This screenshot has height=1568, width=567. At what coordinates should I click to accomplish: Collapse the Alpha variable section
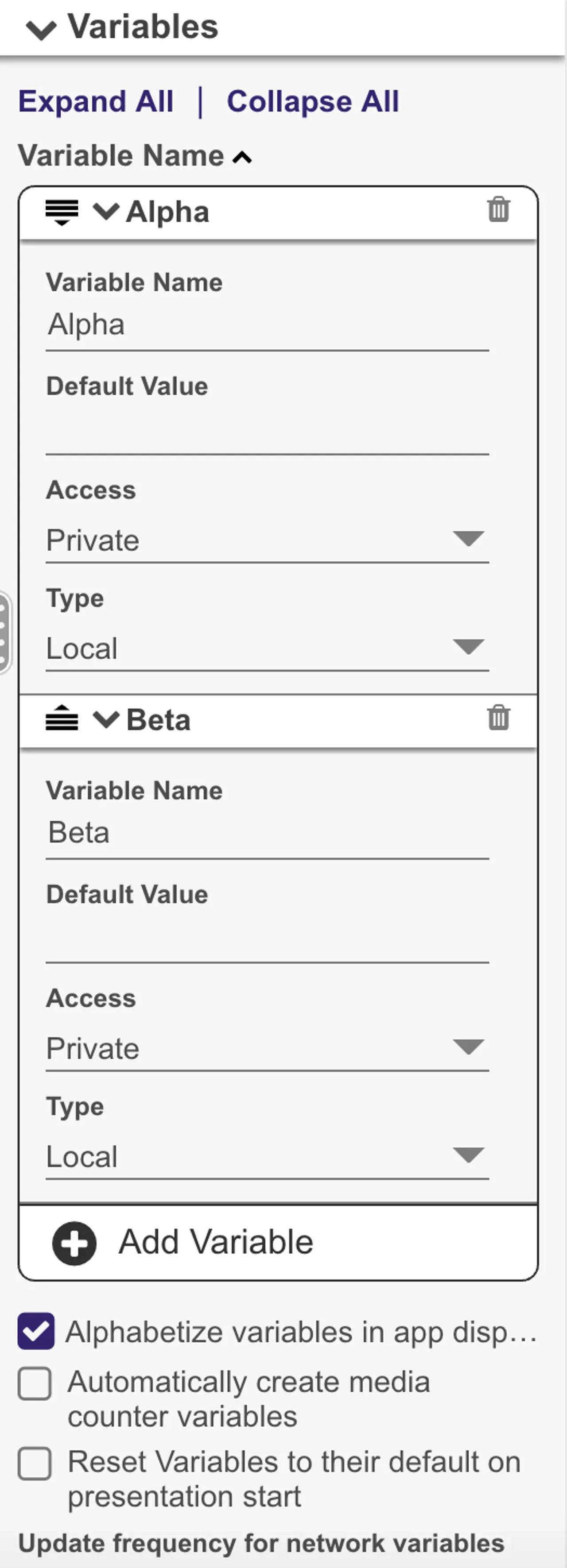tap(106, 212)
